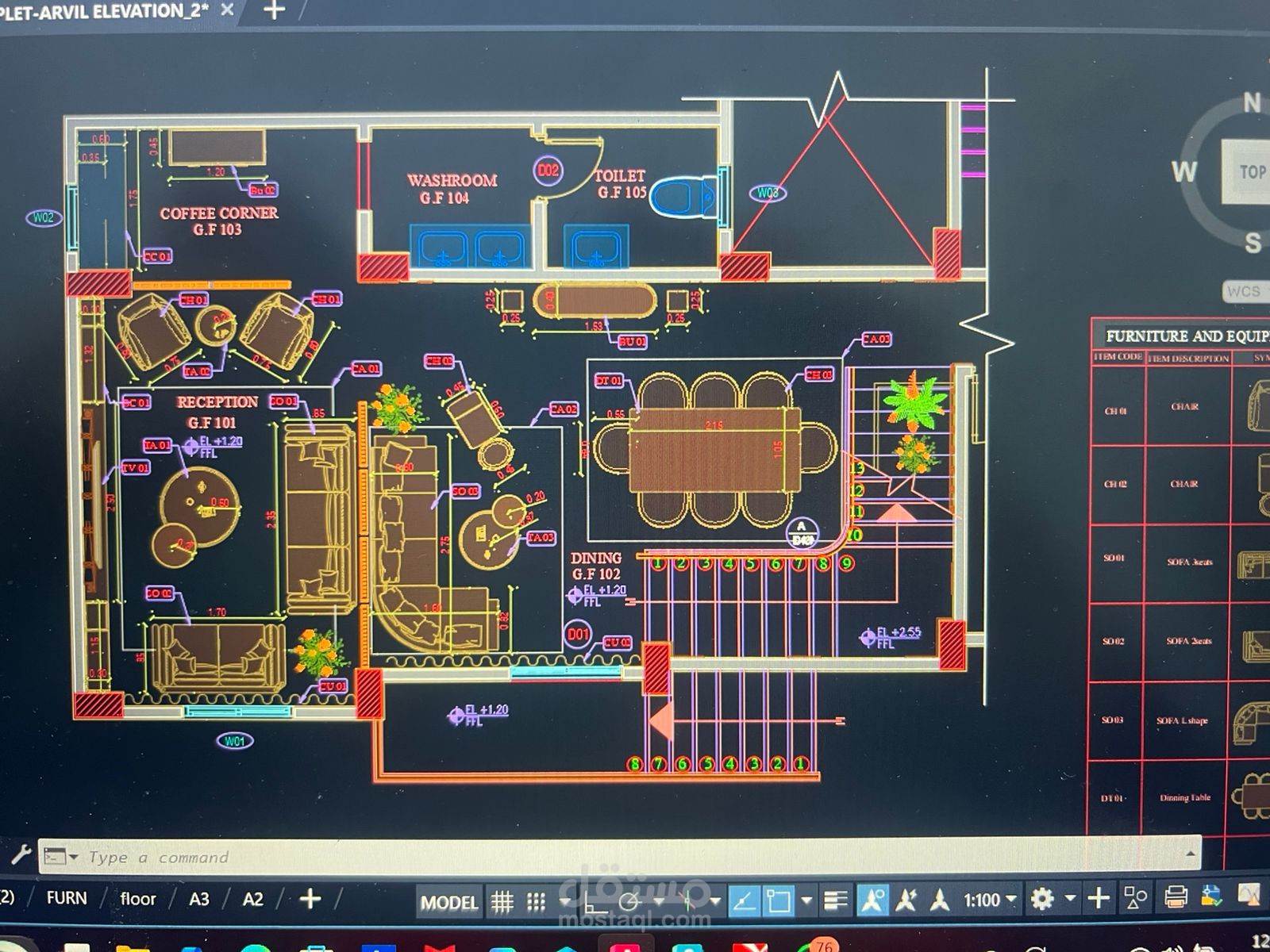
Task: Rotate view to West on ViewCube
Action: [1184, 171]
